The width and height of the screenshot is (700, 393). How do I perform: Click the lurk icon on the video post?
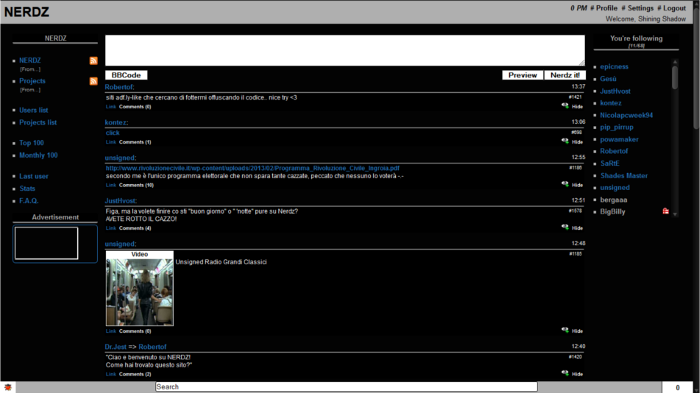565,330
